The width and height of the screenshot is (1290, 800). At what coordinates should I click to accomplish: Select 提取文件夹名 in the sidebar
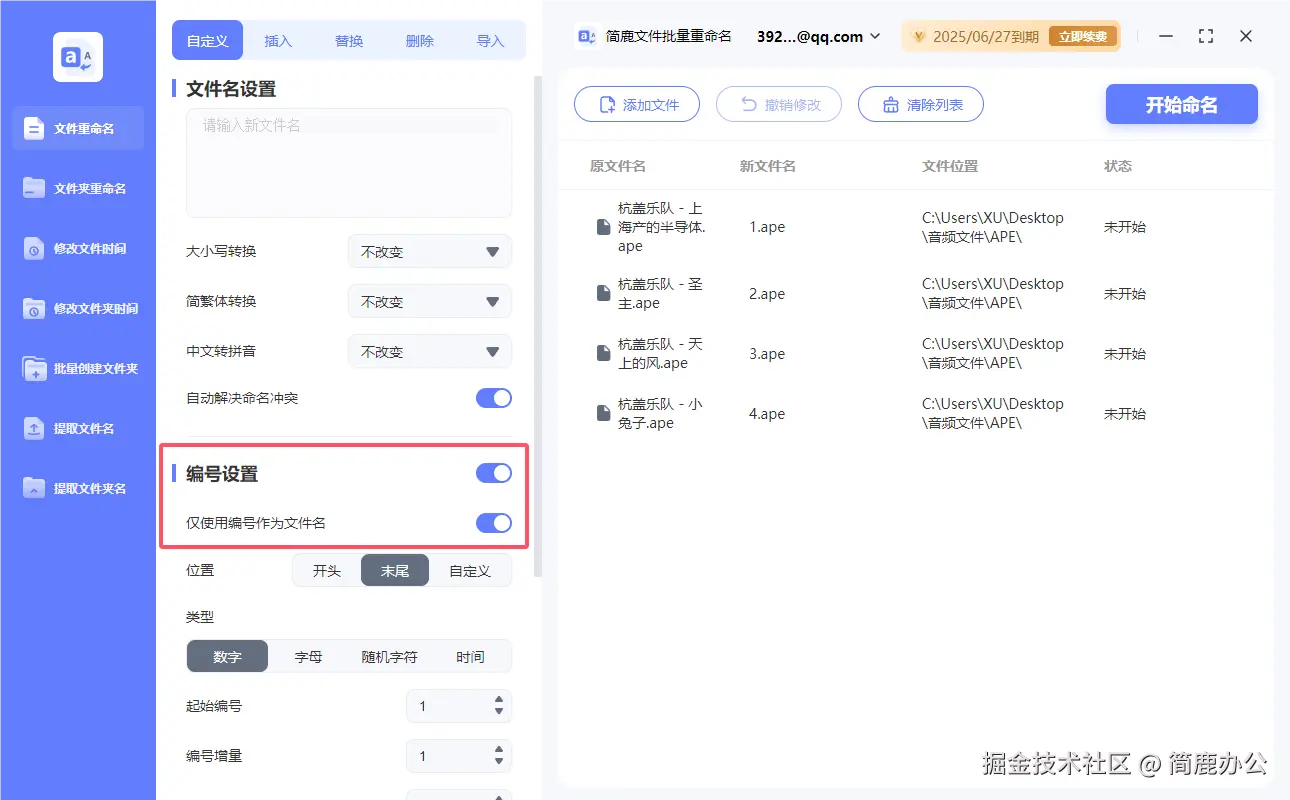(x=77, y=488)
